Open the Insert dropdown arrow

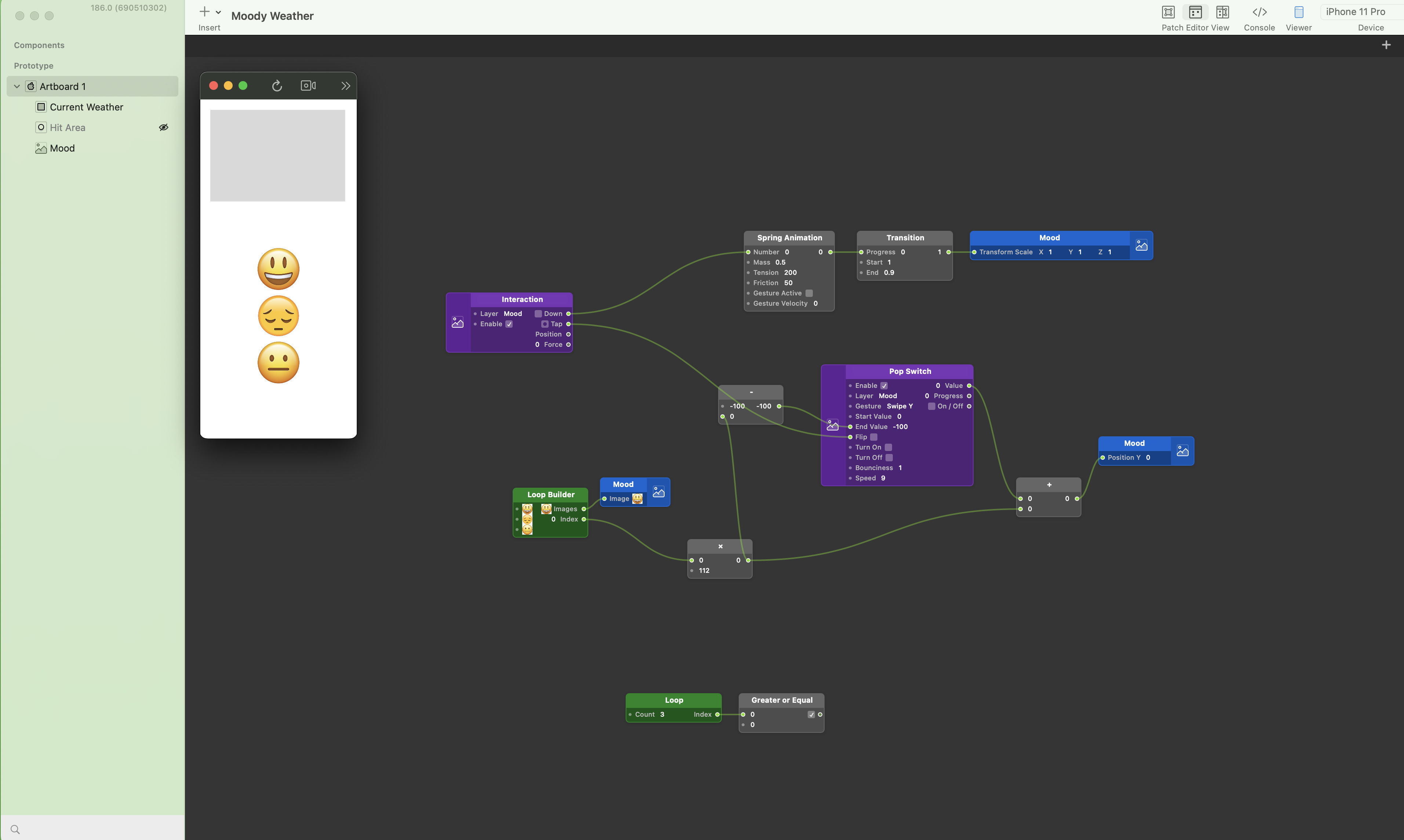click(x=218, y=12)
